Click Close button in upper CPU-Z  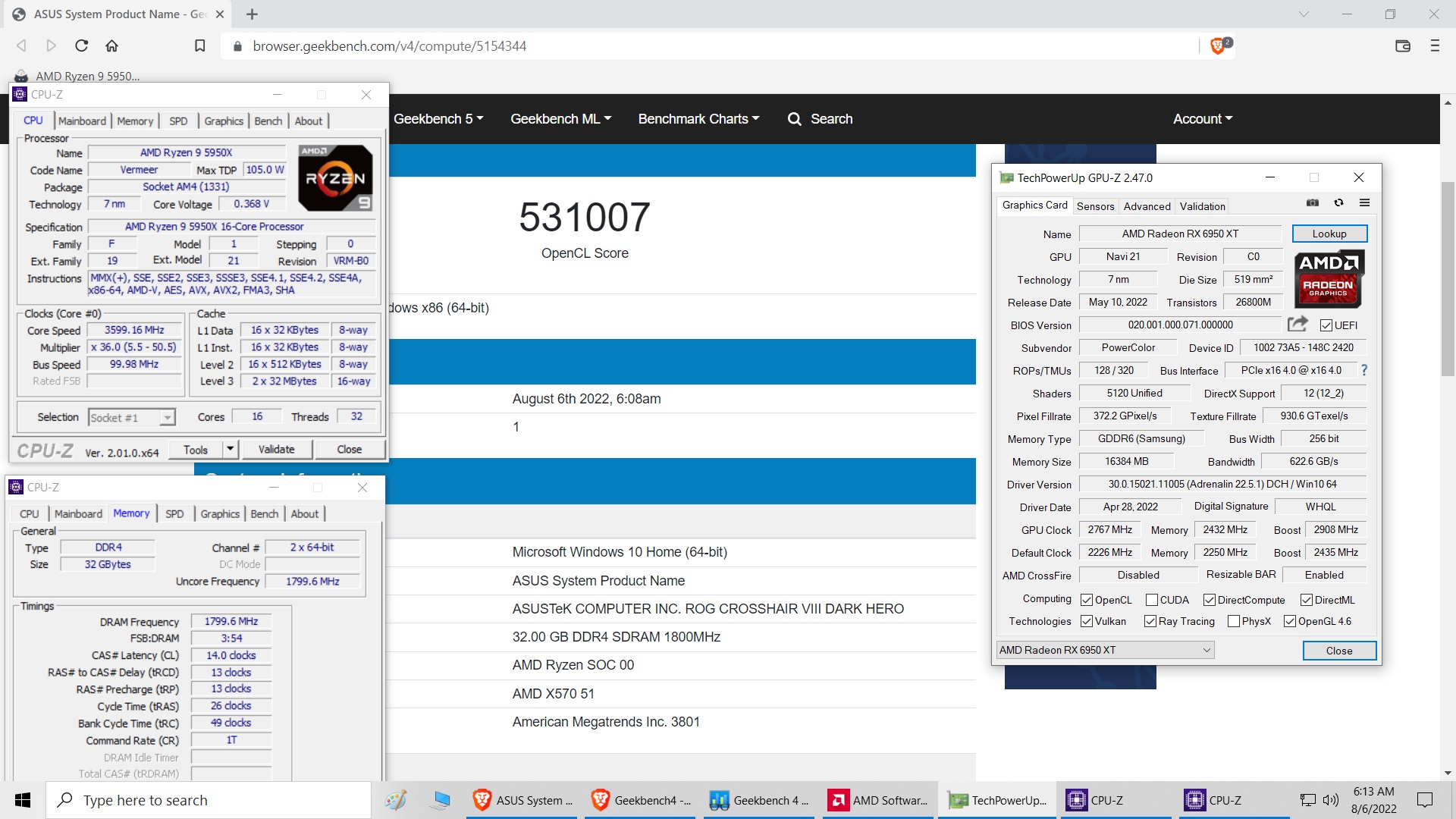tap(349, 449)
